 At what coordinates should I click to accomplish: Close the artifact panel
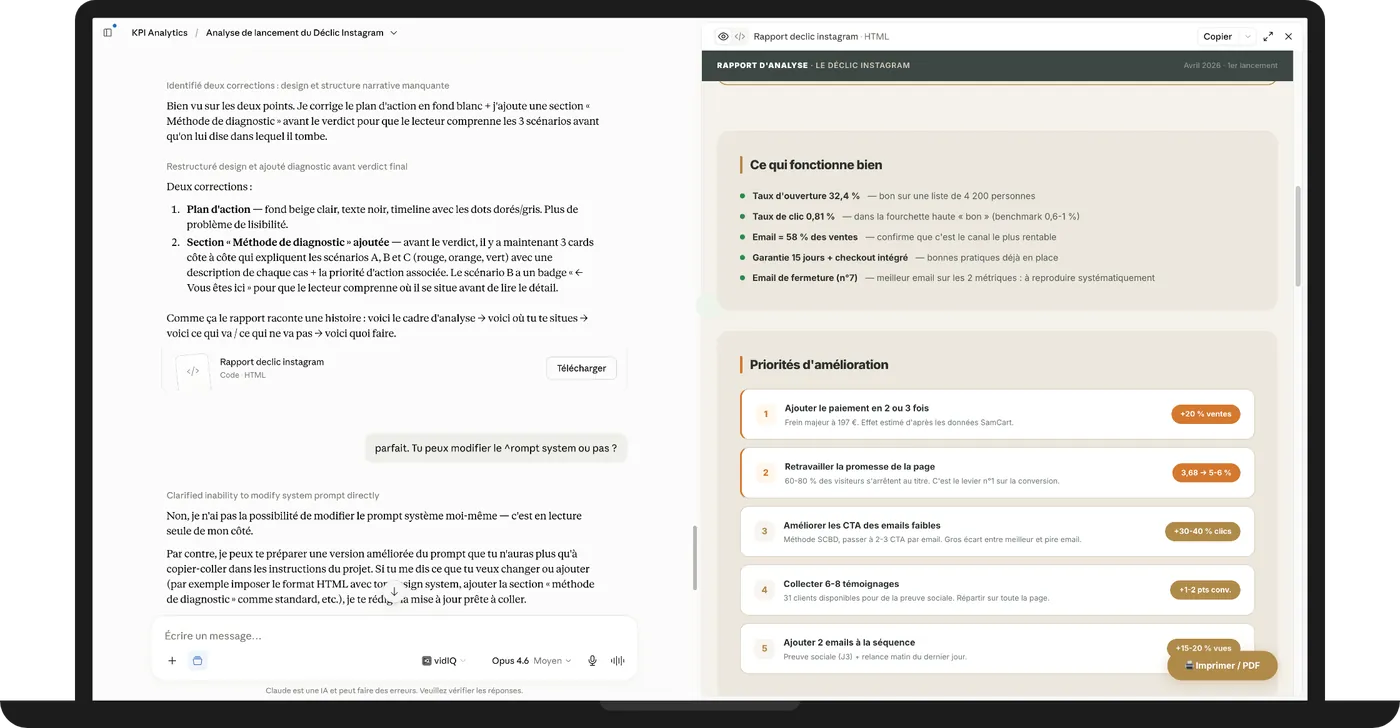[1288, 37]
